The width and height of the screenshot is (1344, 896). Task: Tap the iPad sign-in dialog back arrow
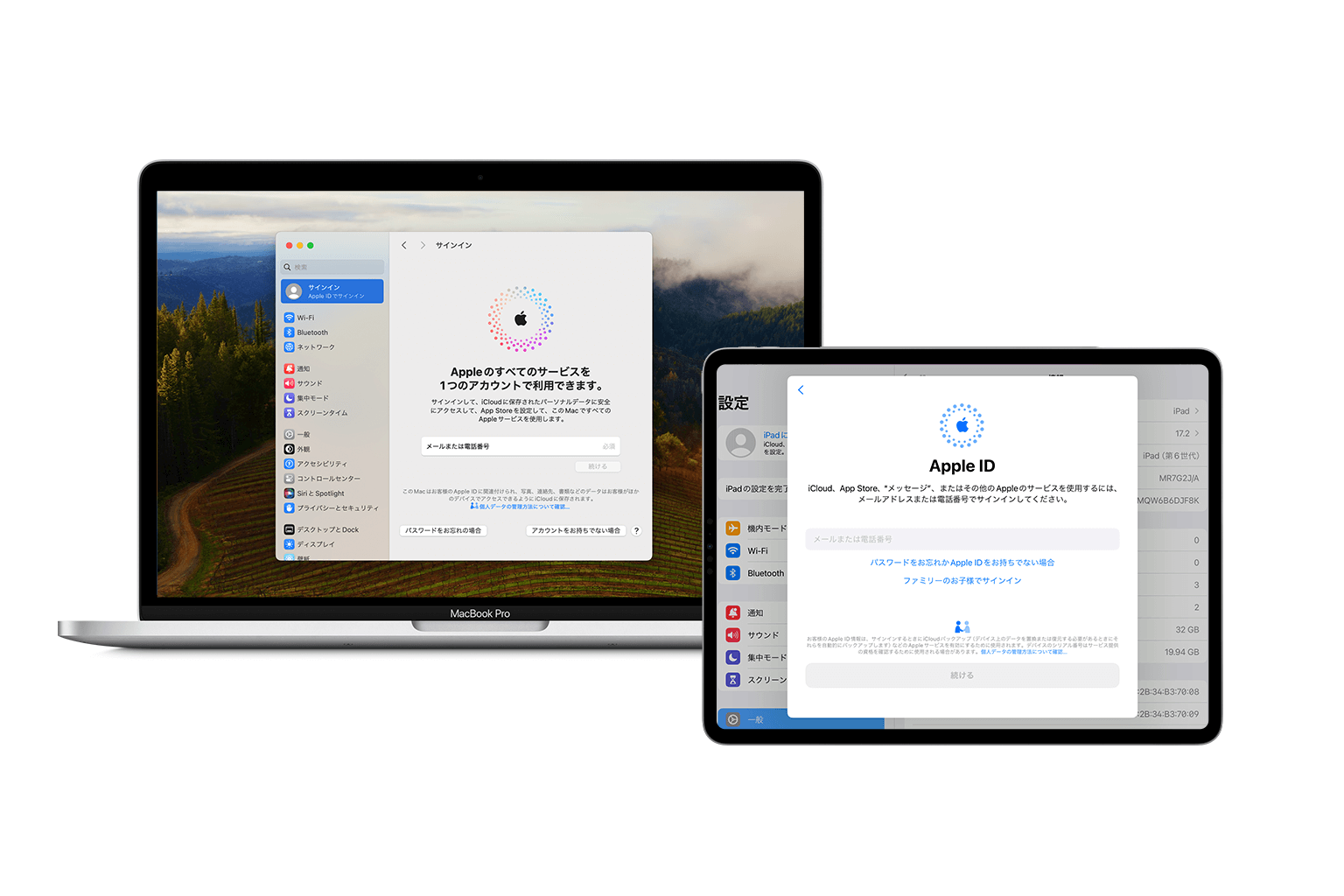click(x=801, y=390)
